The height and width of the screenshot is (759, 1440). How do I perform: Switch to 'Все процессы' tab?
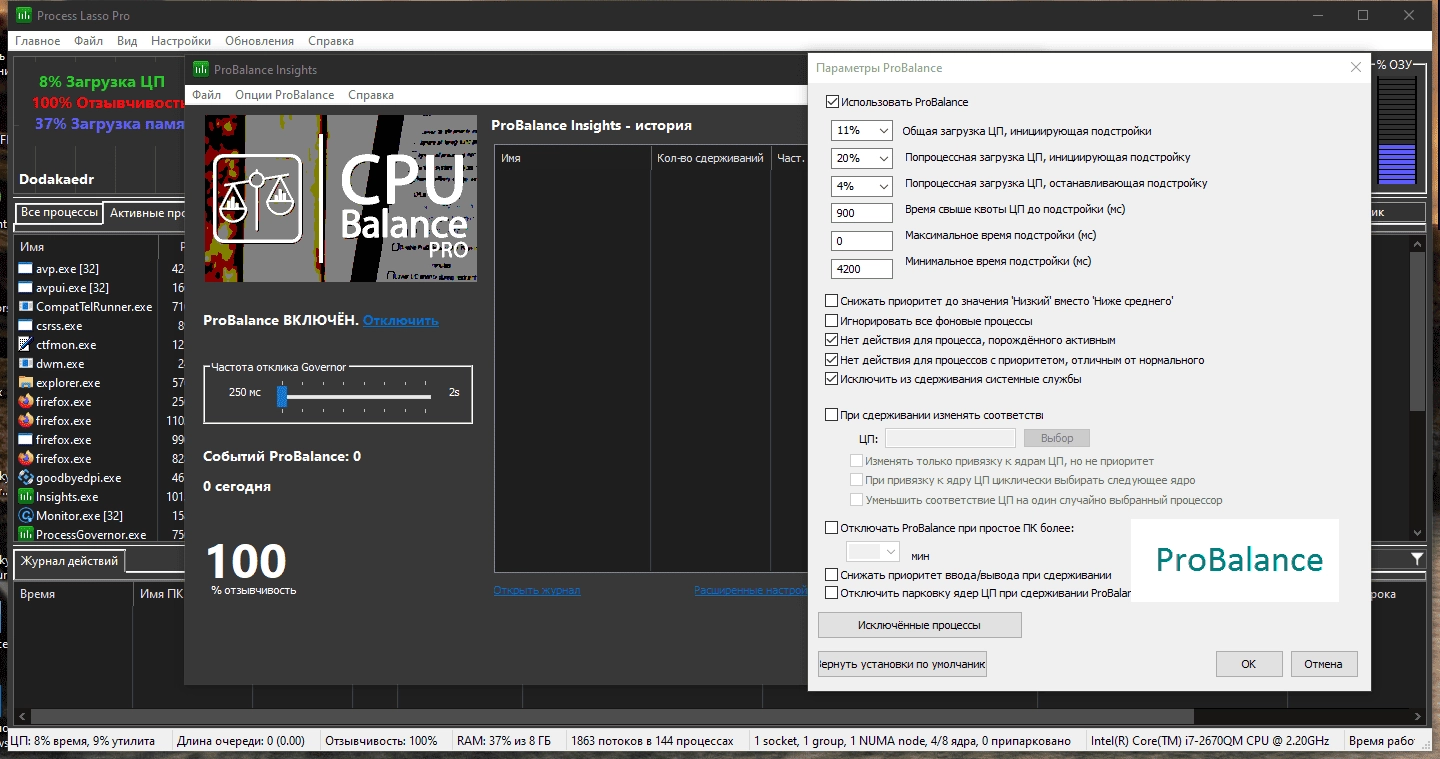(59, 213)
